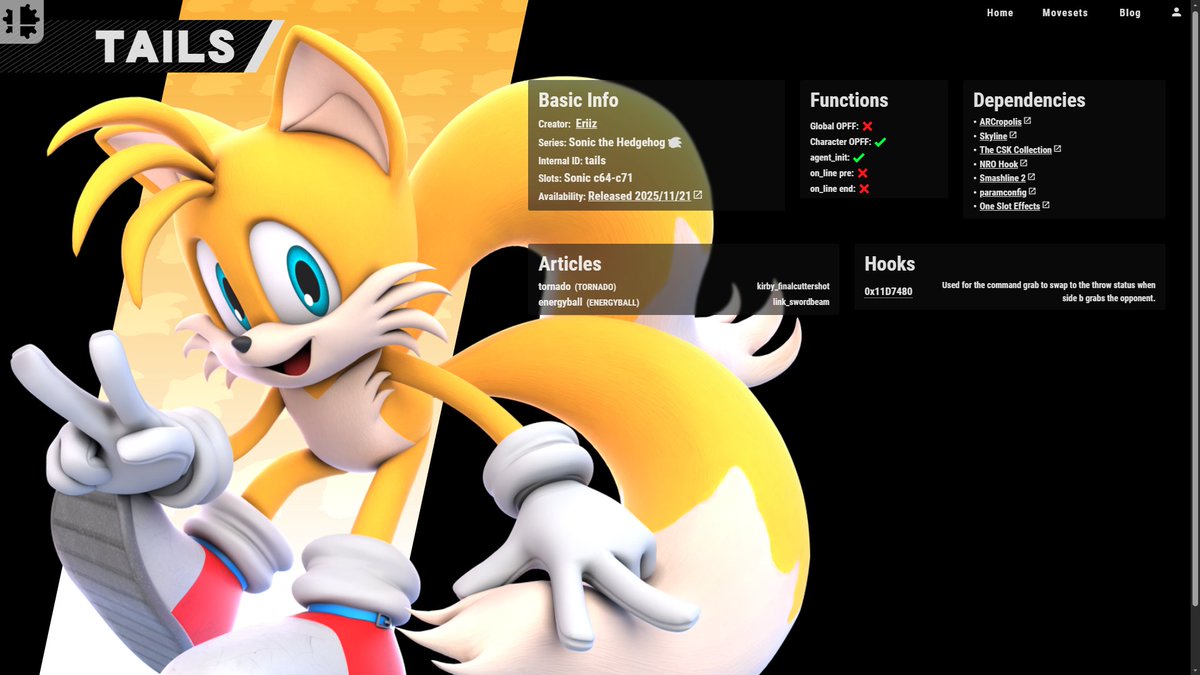Click external-link icon next to Skyline
The width and height of the screenshot is (1200, 675).
[x=1013, y=135]
